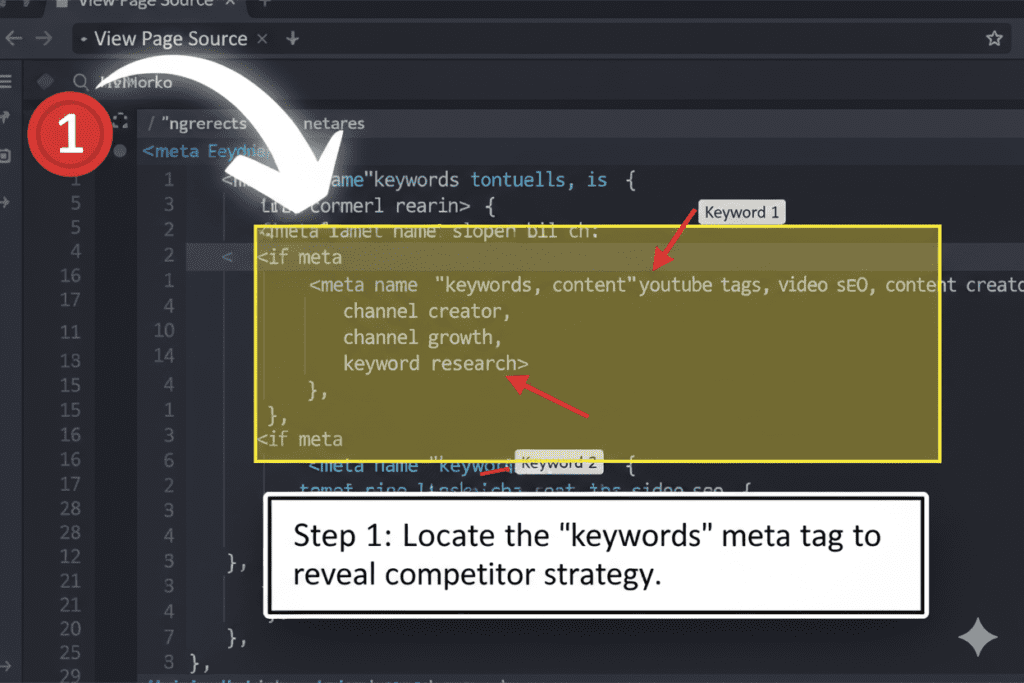Click the search magnifier icon
The height and width of the screenshot is (683, 1024).
tap(80, 81)
